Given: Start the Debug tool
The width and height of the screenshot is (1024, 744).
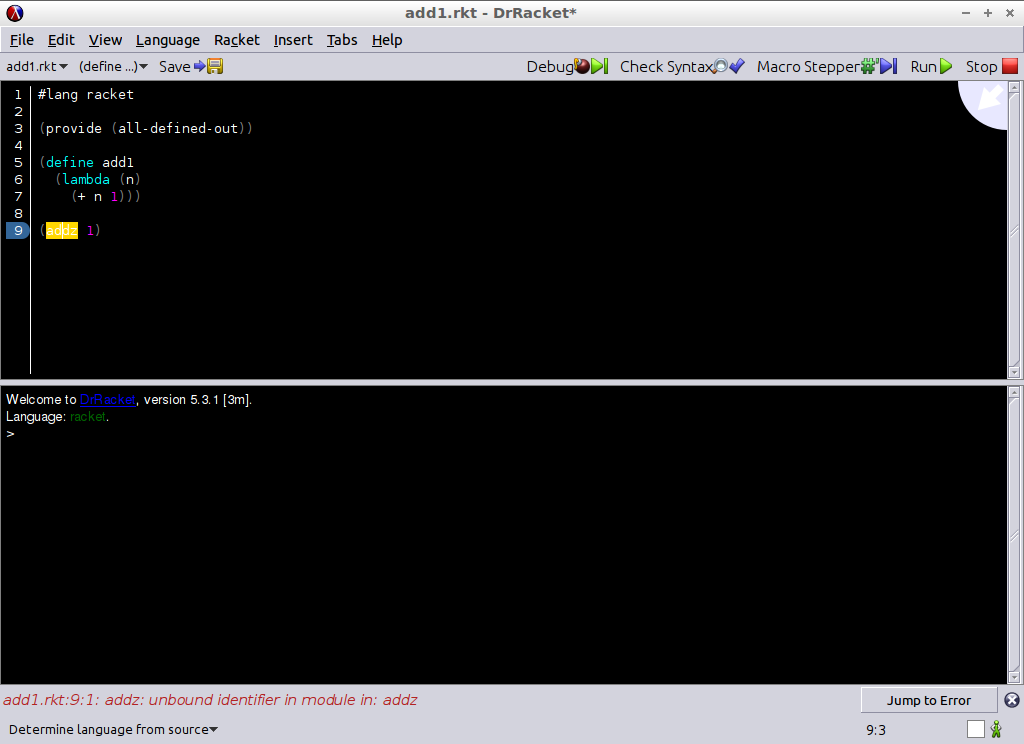Looking at the screenshot, I should click(x=567, y=67).
